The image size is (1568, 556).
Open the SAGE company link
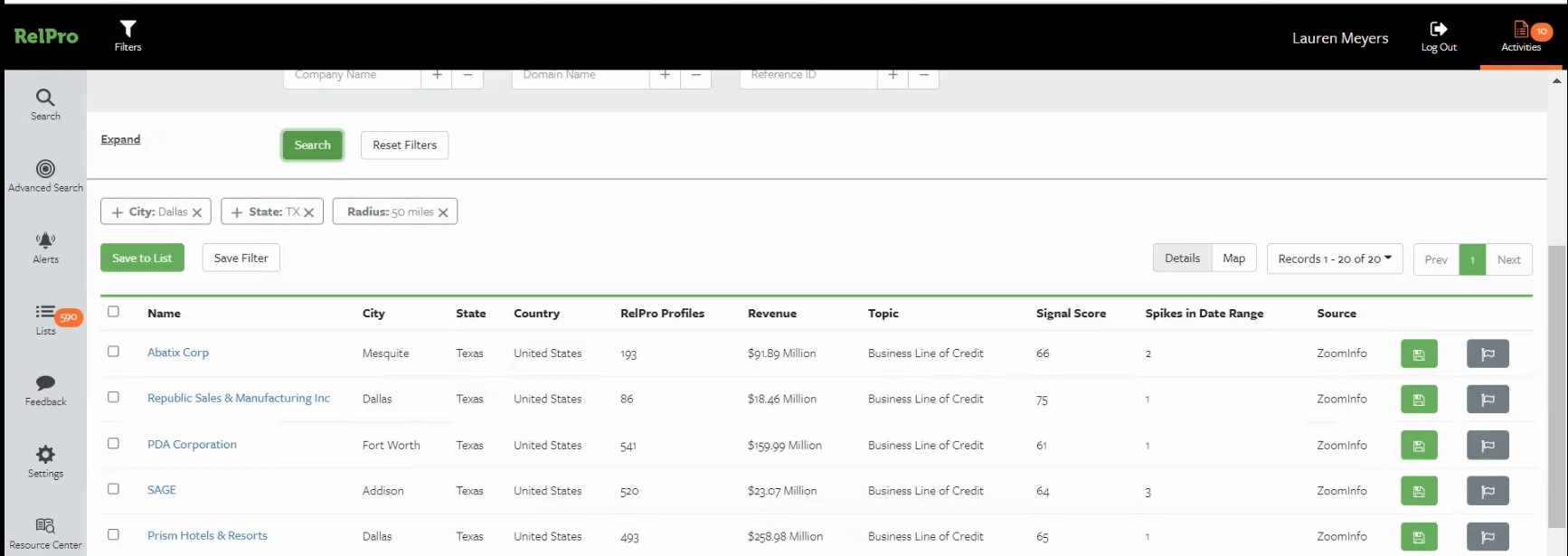pyautogui.click(x=162, y=489)
